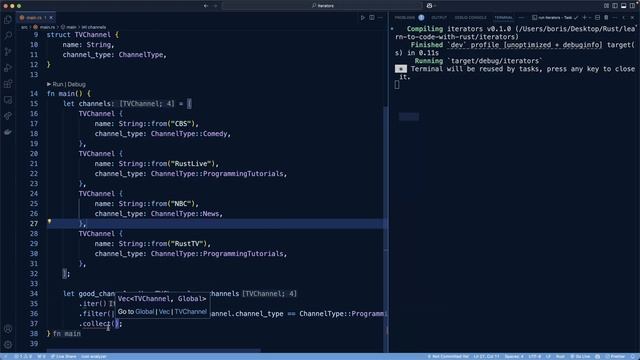
Task: Kill terminal with the trash icon
Action: click(606, 18)
